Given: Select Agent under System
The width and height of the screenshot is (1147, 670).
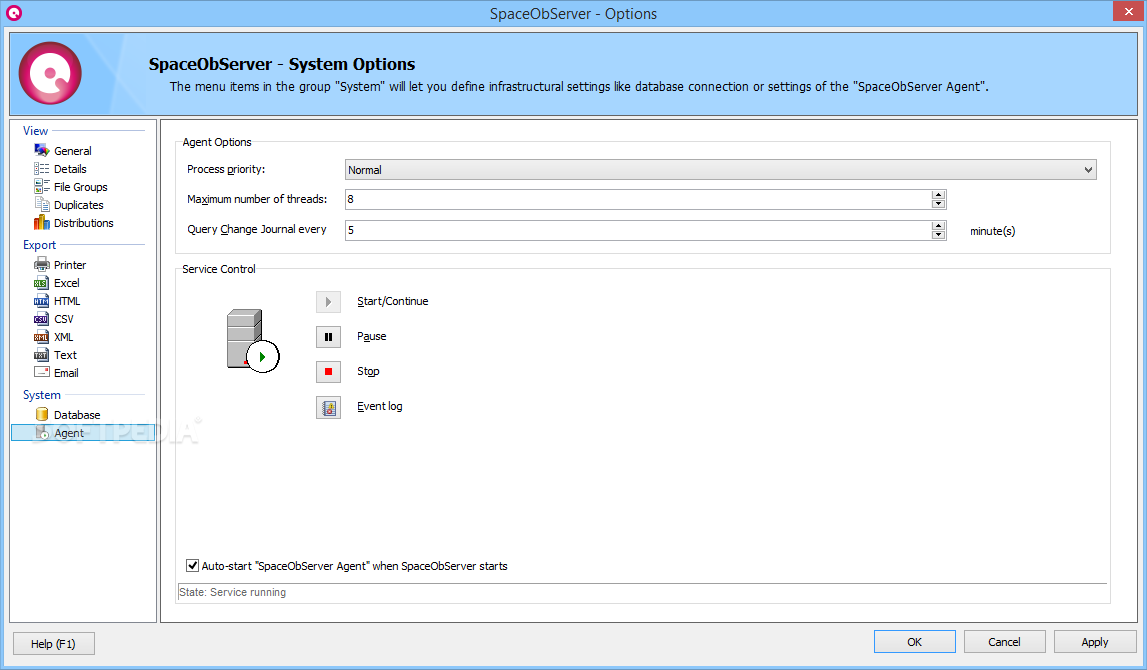Looking at the screenshot, I should click(69, 433).
